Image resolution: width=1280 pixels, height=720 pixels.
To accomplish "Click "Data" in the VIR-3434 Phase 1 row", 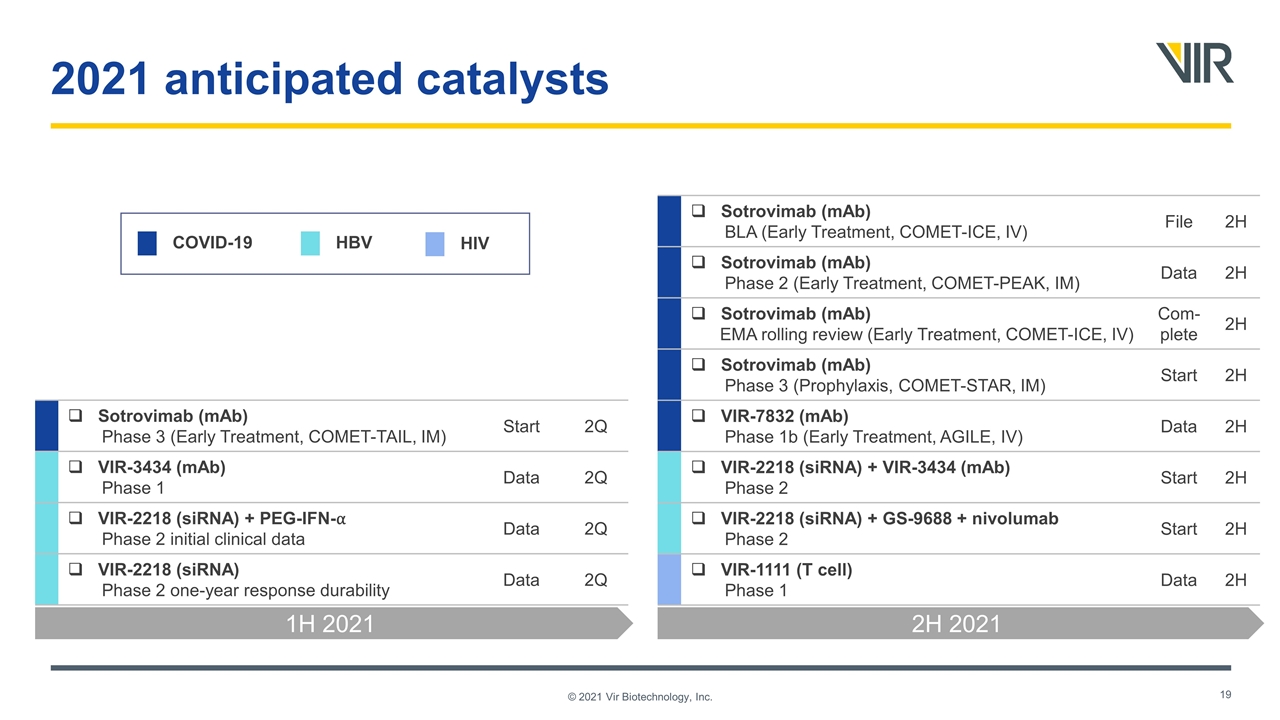I will click(521, 477).
